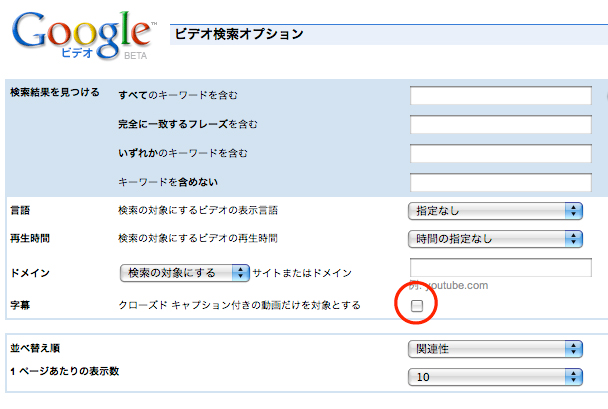Click the stepper arrows on language dropdown

click(573, 211)
